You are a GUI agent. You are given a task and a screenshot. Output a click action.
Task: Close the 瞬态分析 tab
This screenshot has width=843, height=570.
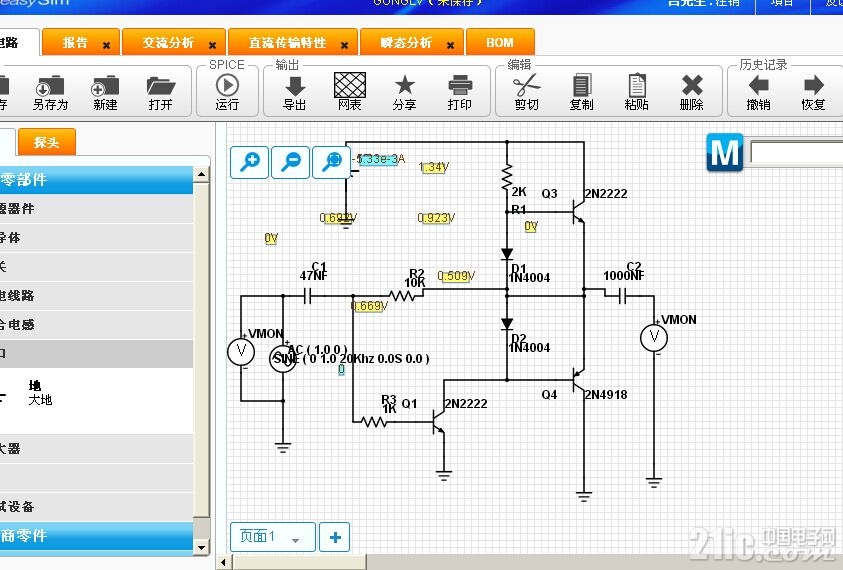451,46
